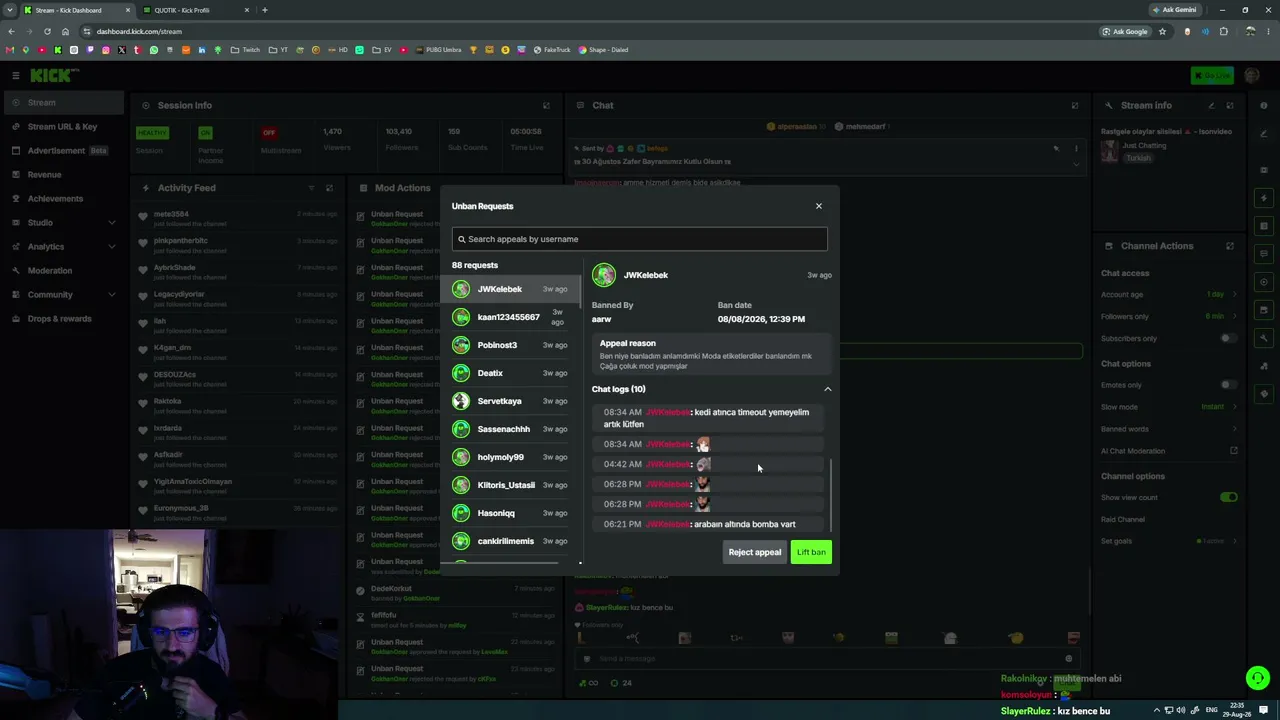
Task: Open Hasoniqq unban request
Action: (x=510, y=513)
